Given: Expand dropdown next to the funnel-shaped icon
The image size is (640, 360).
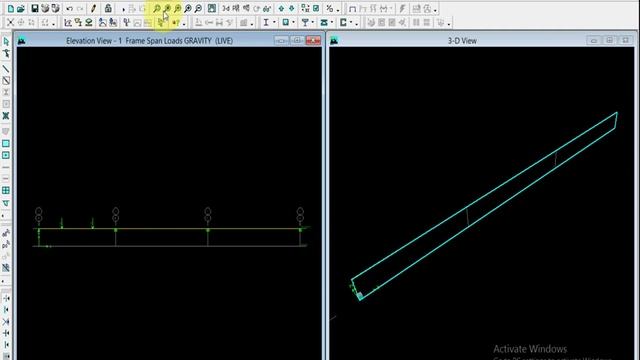Looking at the screenshot, I should pos(313,22).
